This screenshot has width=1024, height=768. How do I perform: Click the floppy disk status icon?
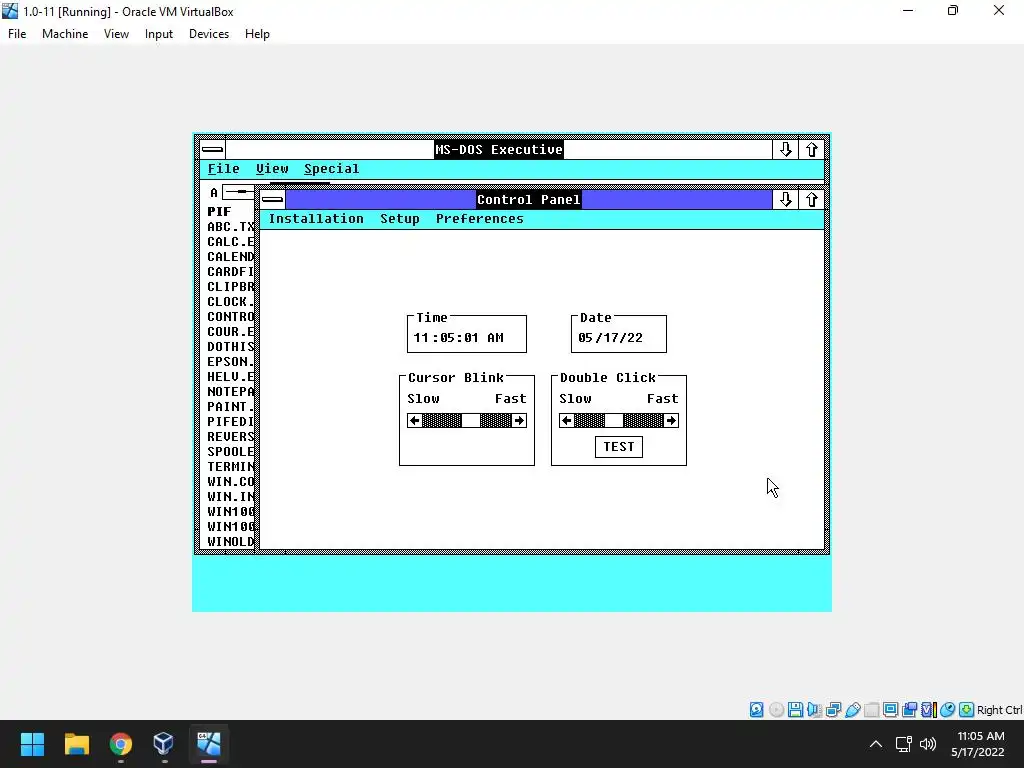[795, 710]
